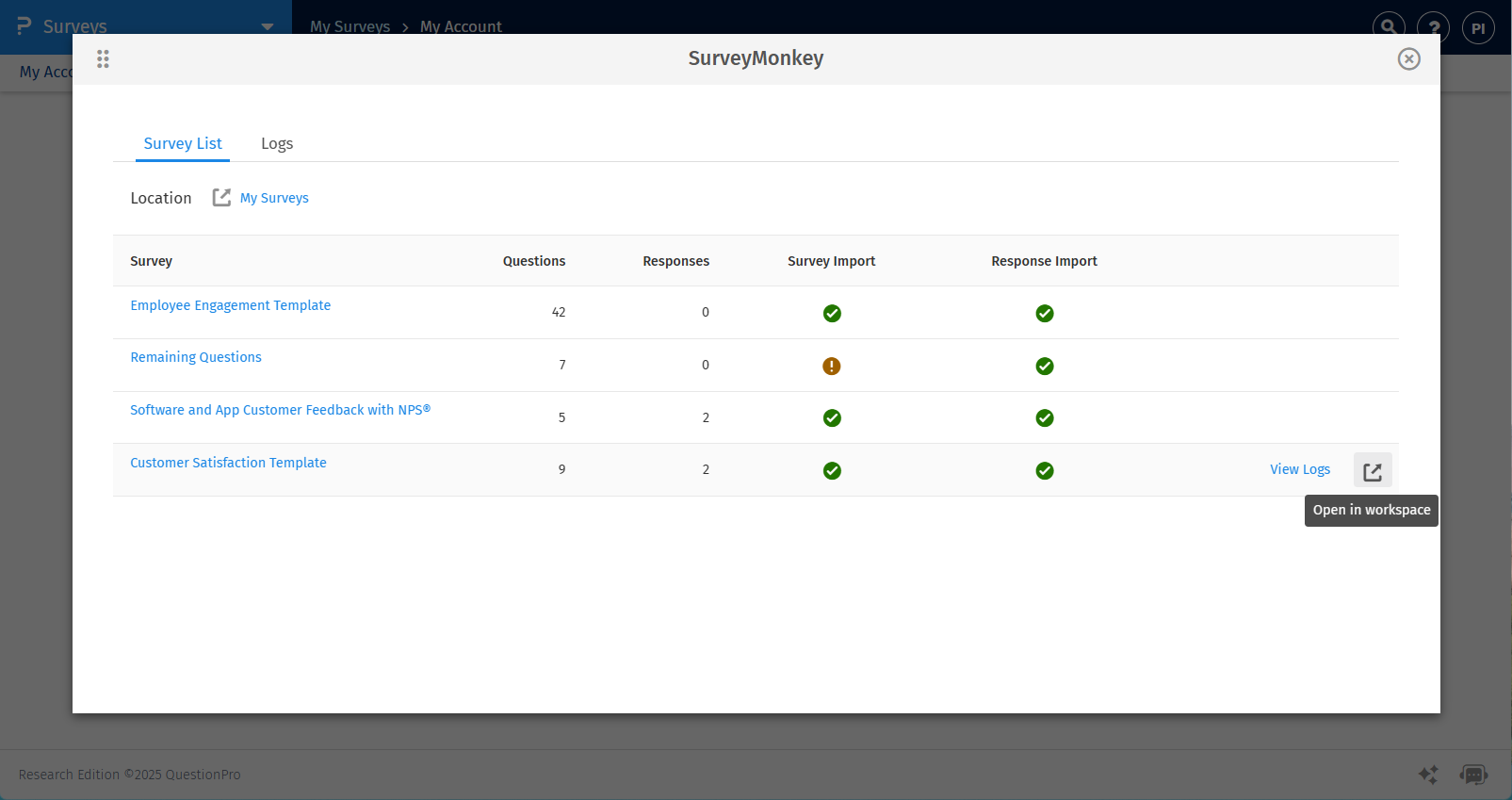
Task: Select the Survey List tab
Action: tap(183, 143)
